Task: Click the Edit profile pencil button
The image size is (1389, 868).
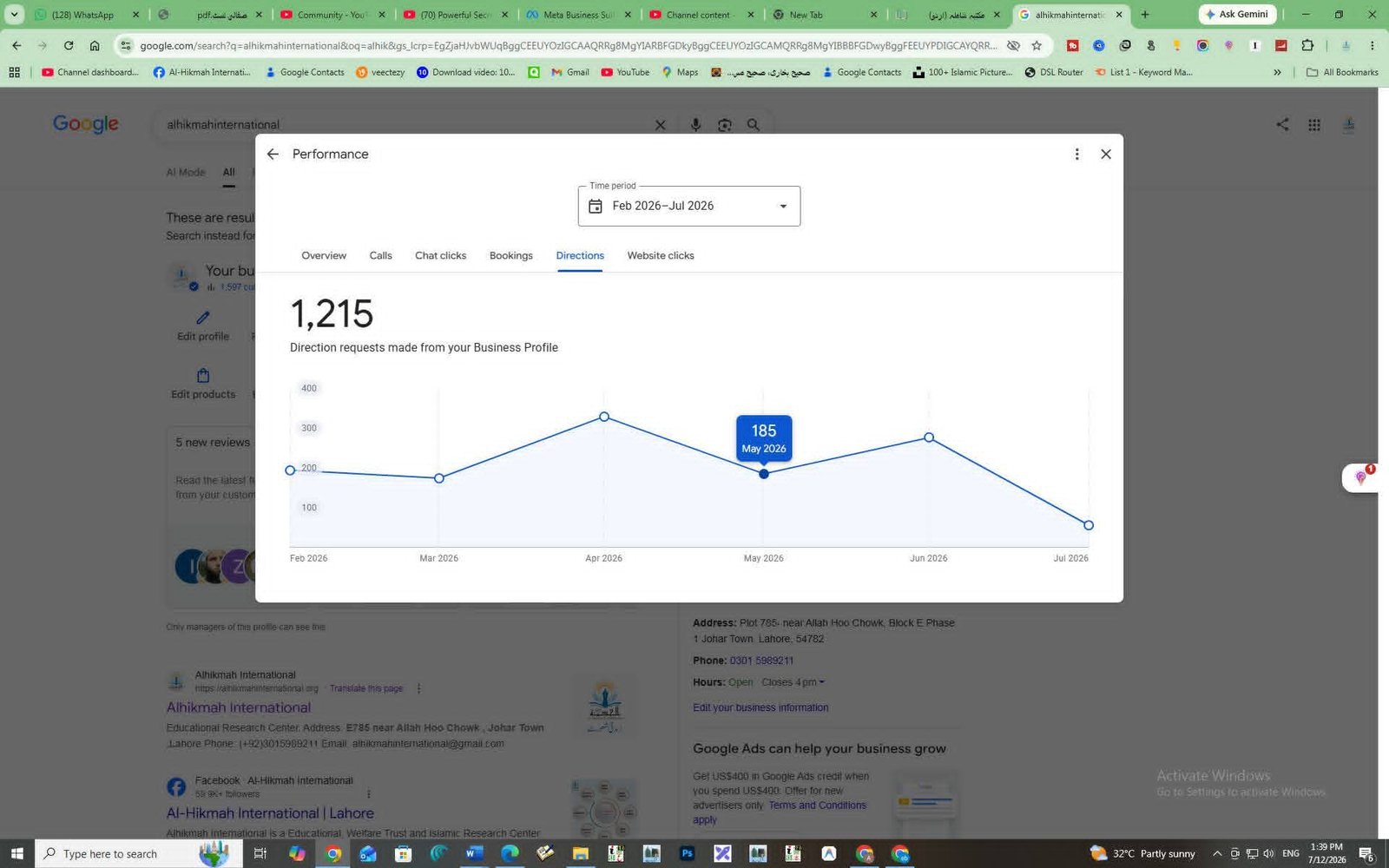Action: [203, 325]
